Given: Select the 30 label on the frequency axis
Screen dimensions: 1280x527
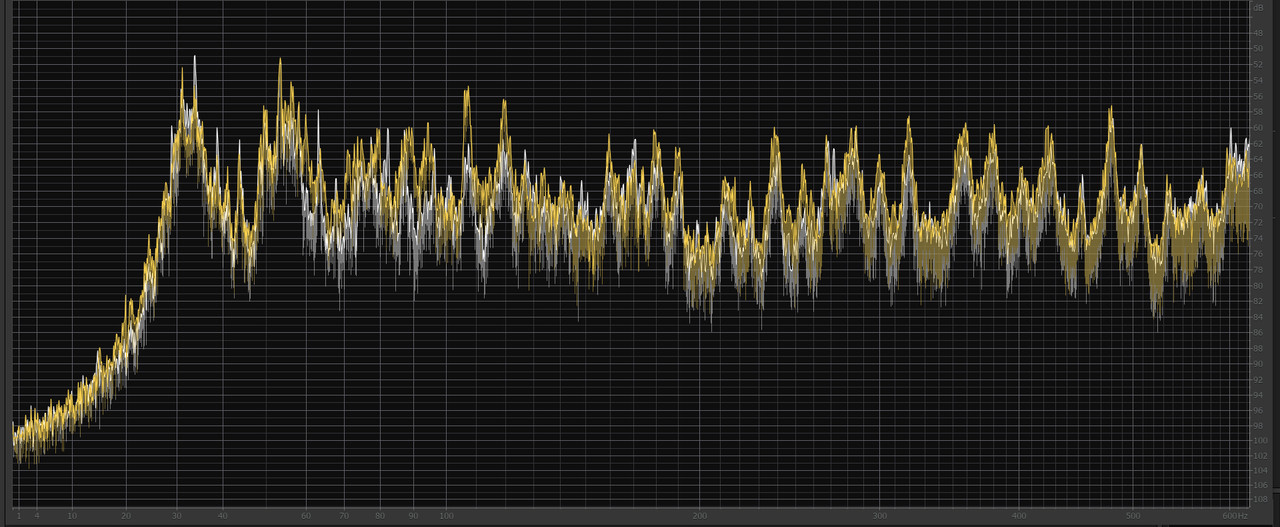Looking at the screenshot, I should (x=177, y=516).
